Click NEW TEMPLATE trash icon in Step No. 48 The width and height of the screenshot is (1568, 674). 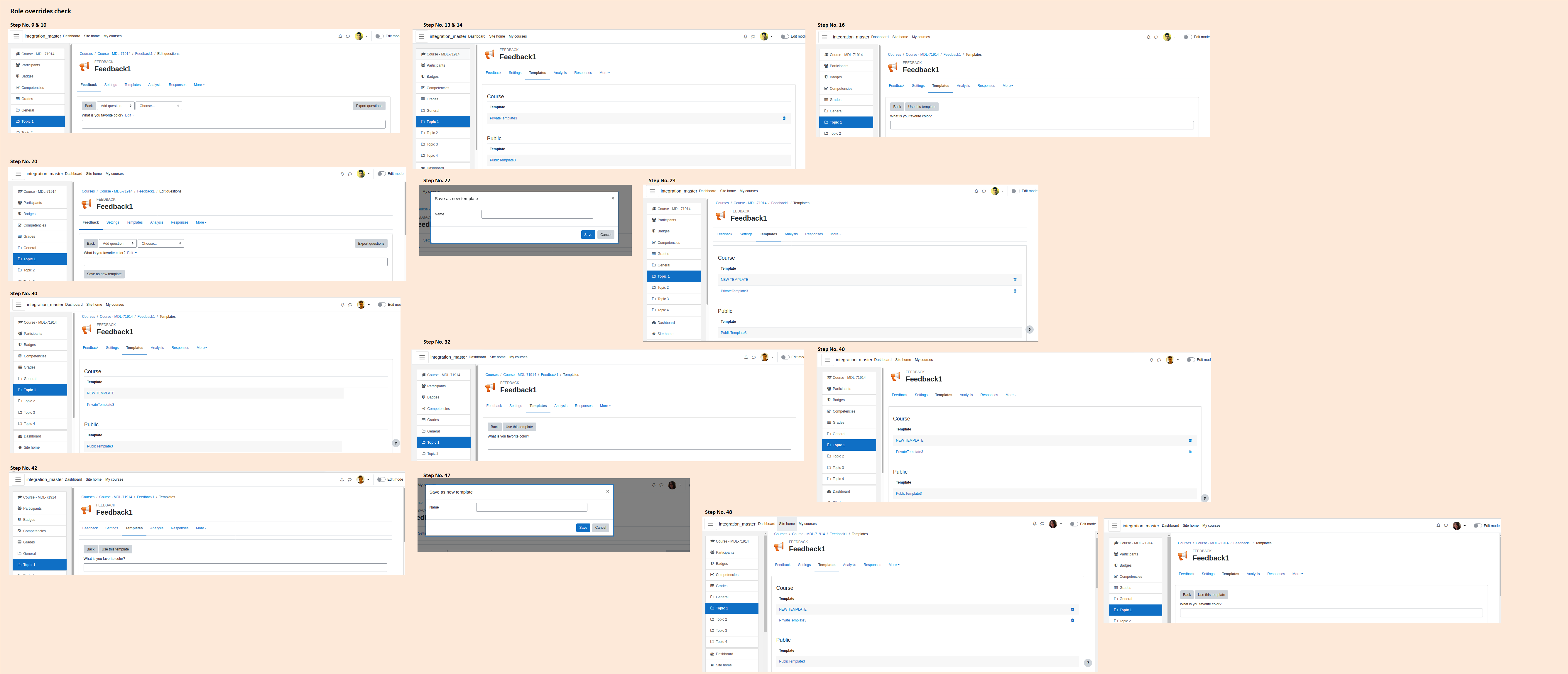(x=1072, y=609)
